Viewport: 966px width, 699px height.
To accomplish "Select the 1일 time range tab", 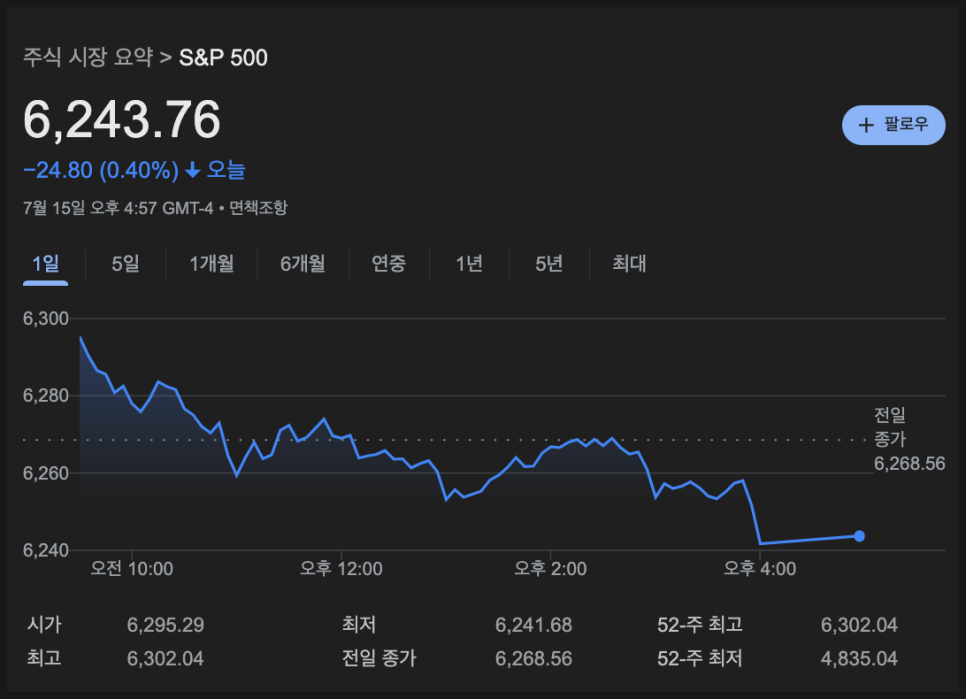I will coord(46,264).
